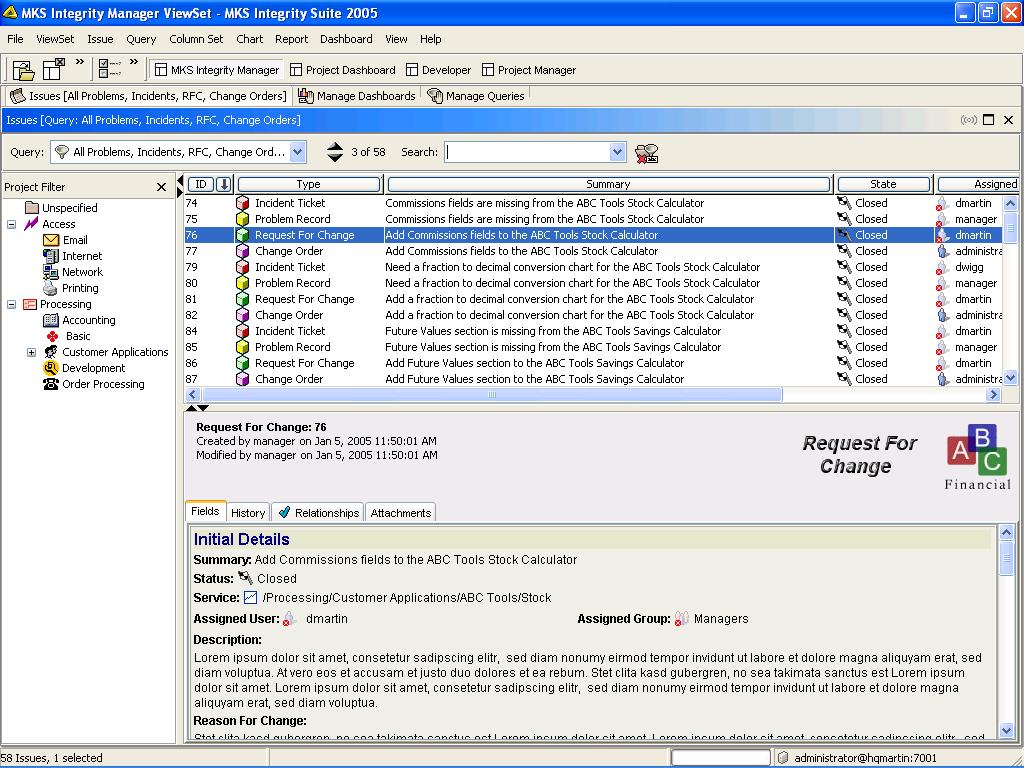Open the Dashboard menu
Screen dimensions: 1024x768
[346, 39]
